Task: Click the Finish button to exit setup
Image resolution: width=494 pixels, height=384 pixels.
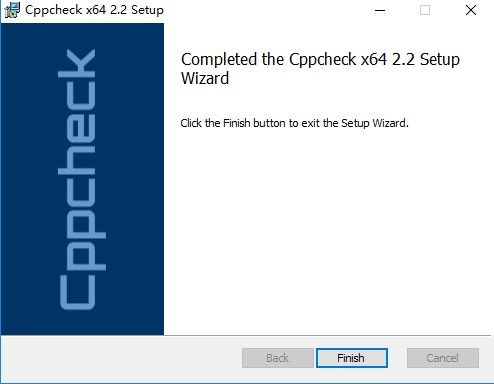Action: click(352, 358)
